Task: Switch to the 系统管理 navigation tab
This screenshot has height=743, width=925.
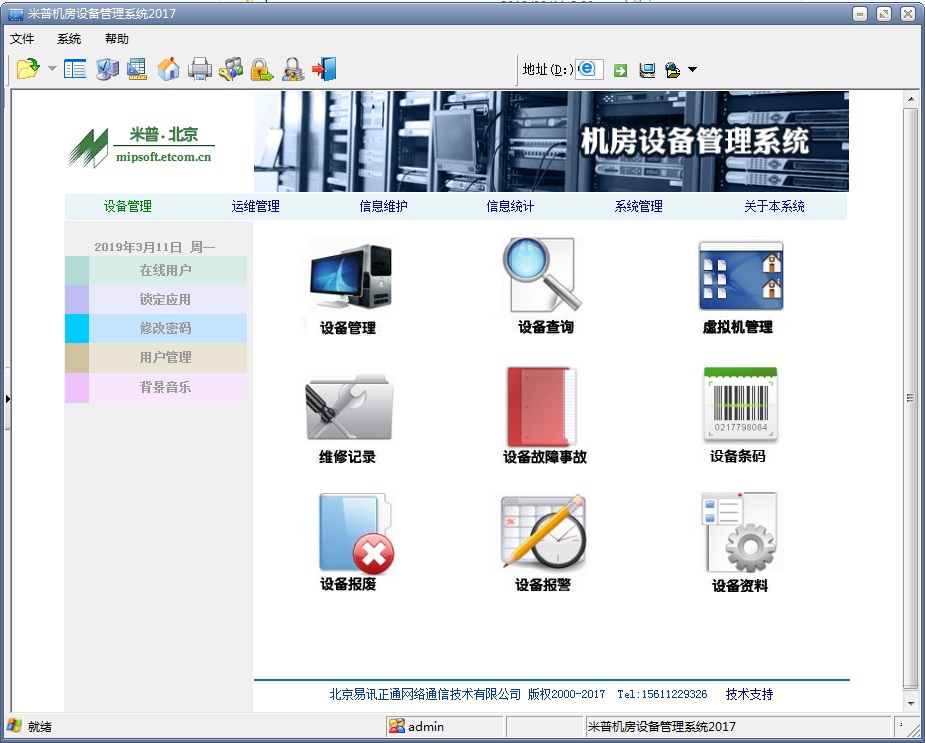Action: click(x=639, y=207)
